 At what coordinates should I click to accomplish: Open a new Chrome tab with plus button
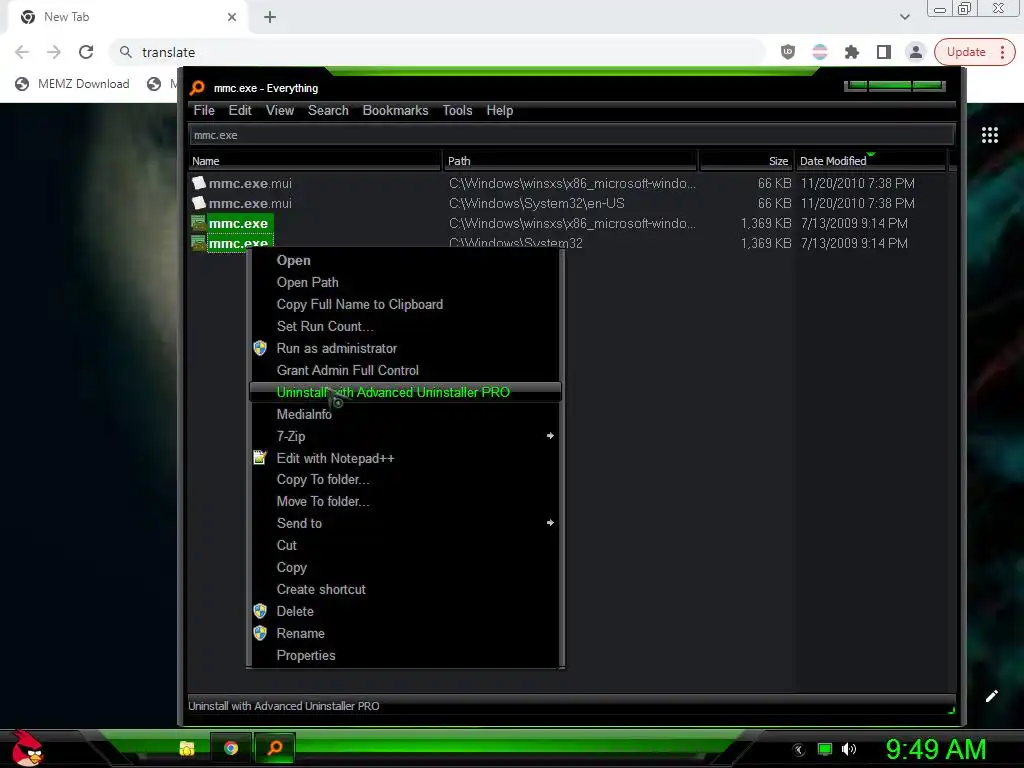pos(270,17)
